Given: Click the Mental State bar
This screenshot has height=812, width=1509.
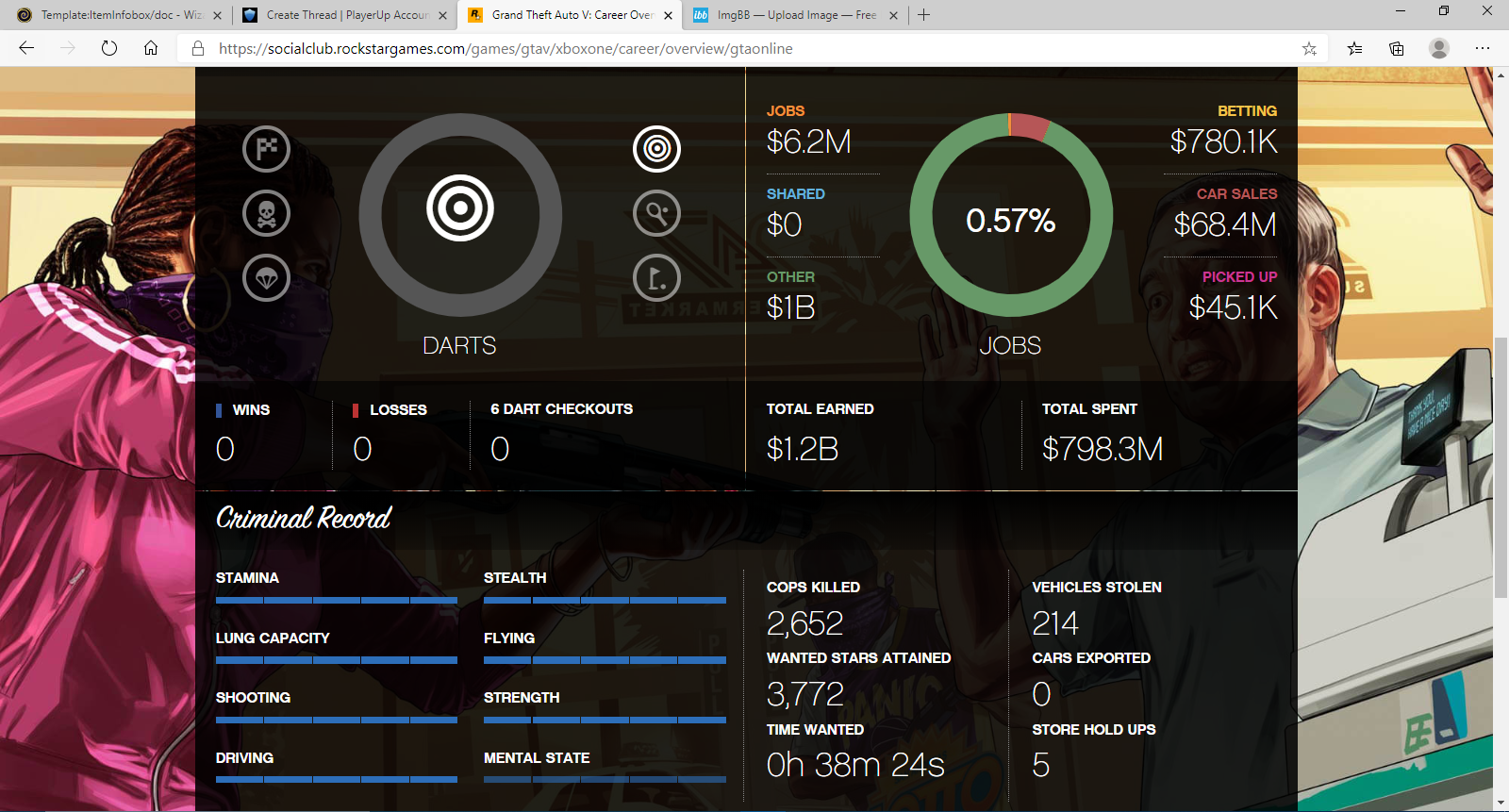Looking at the screenshot, I should [605, 780].
